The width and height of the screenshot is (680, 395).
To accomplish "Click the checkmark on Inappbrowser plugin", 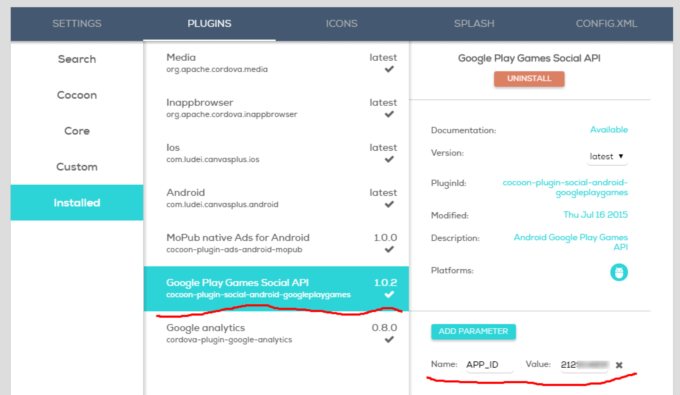I will point(389,114).
